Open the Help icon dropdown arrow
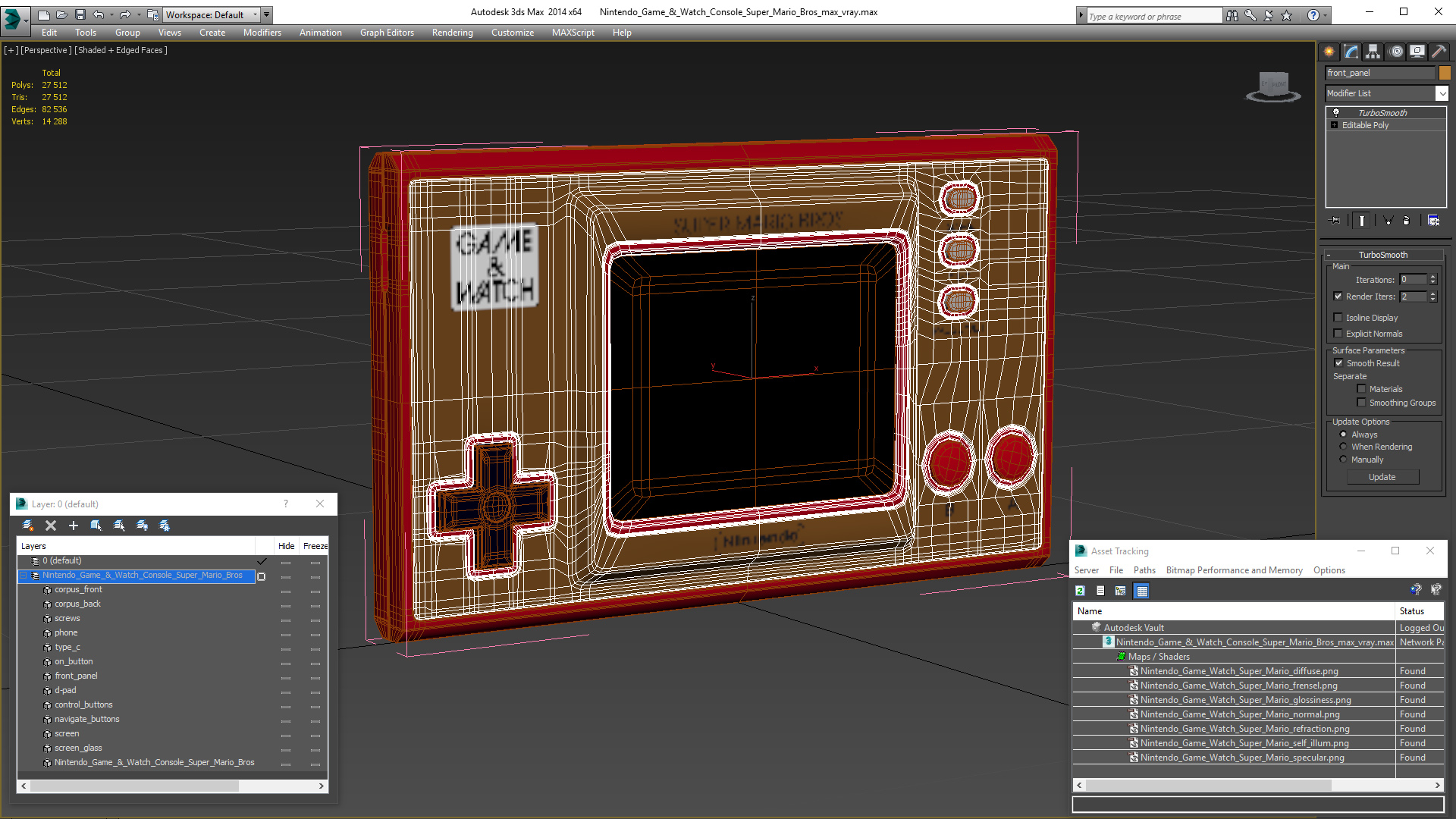Screen dimensions: 1456x819 [x=1326, y=15]
